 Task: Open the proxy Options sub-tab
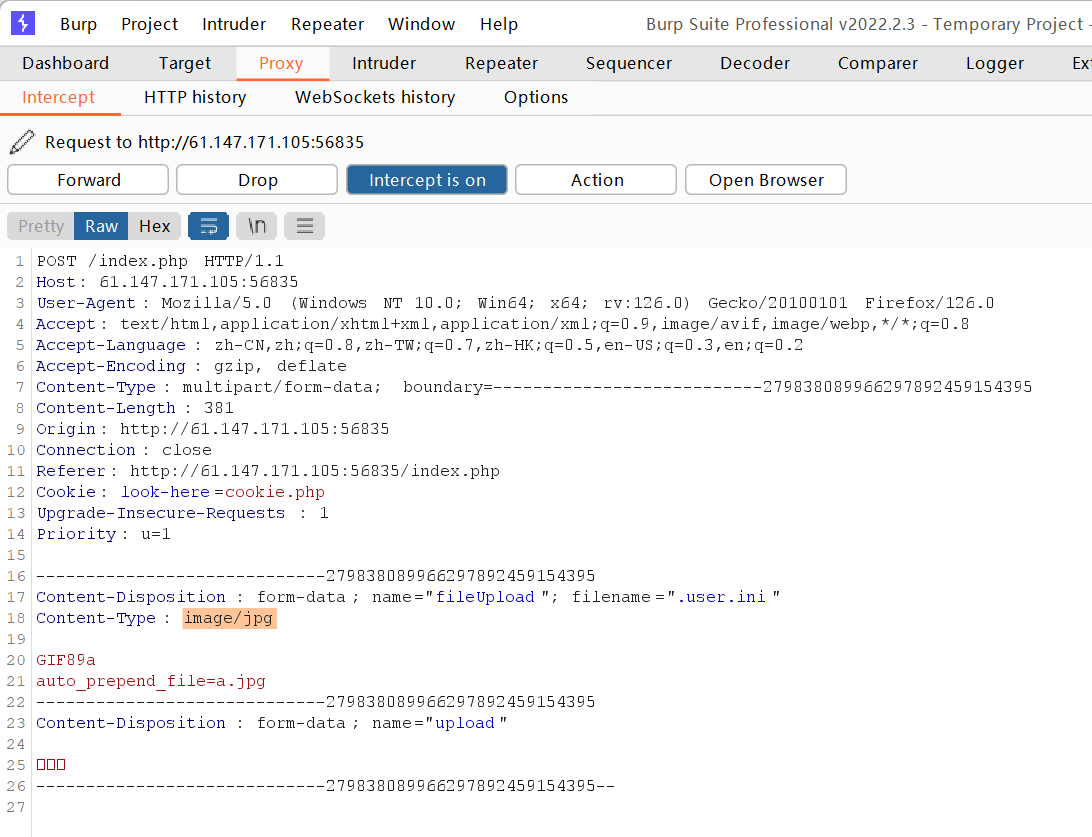click(x=536, y=97)
